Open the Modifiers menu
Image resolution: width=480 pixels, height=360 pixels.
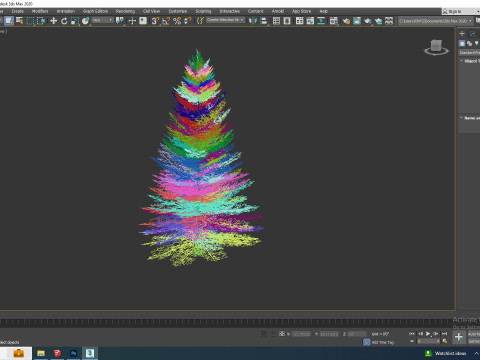click(x=40, y=11)
